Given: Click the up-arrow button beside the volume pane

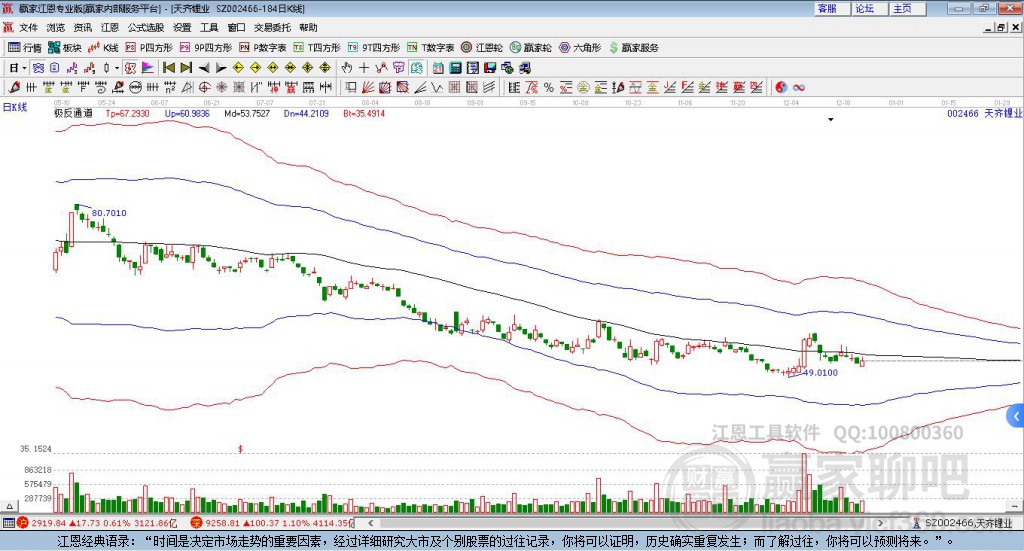Looking at the screenshot, I should pyautogui.click(x=9, y=506).
